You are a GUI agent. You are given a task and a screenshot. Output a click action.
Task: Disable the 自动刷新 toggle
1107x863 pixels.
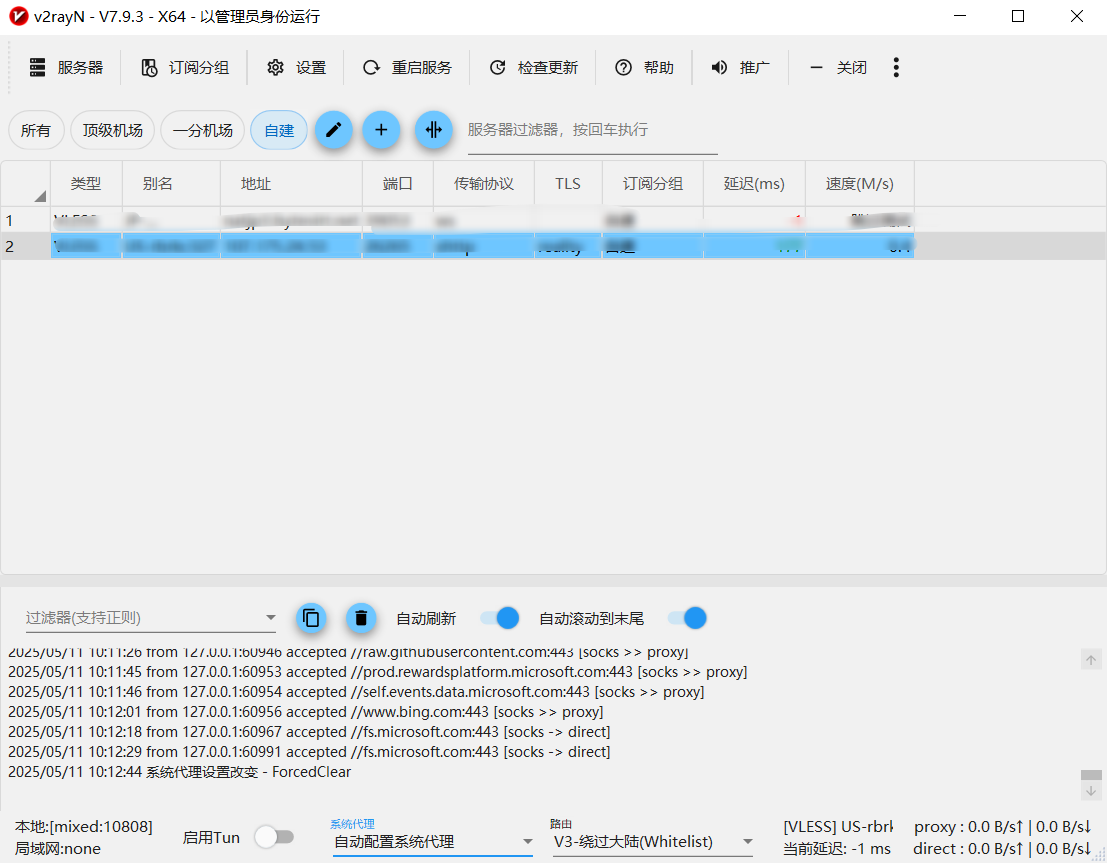pos(498,618)
